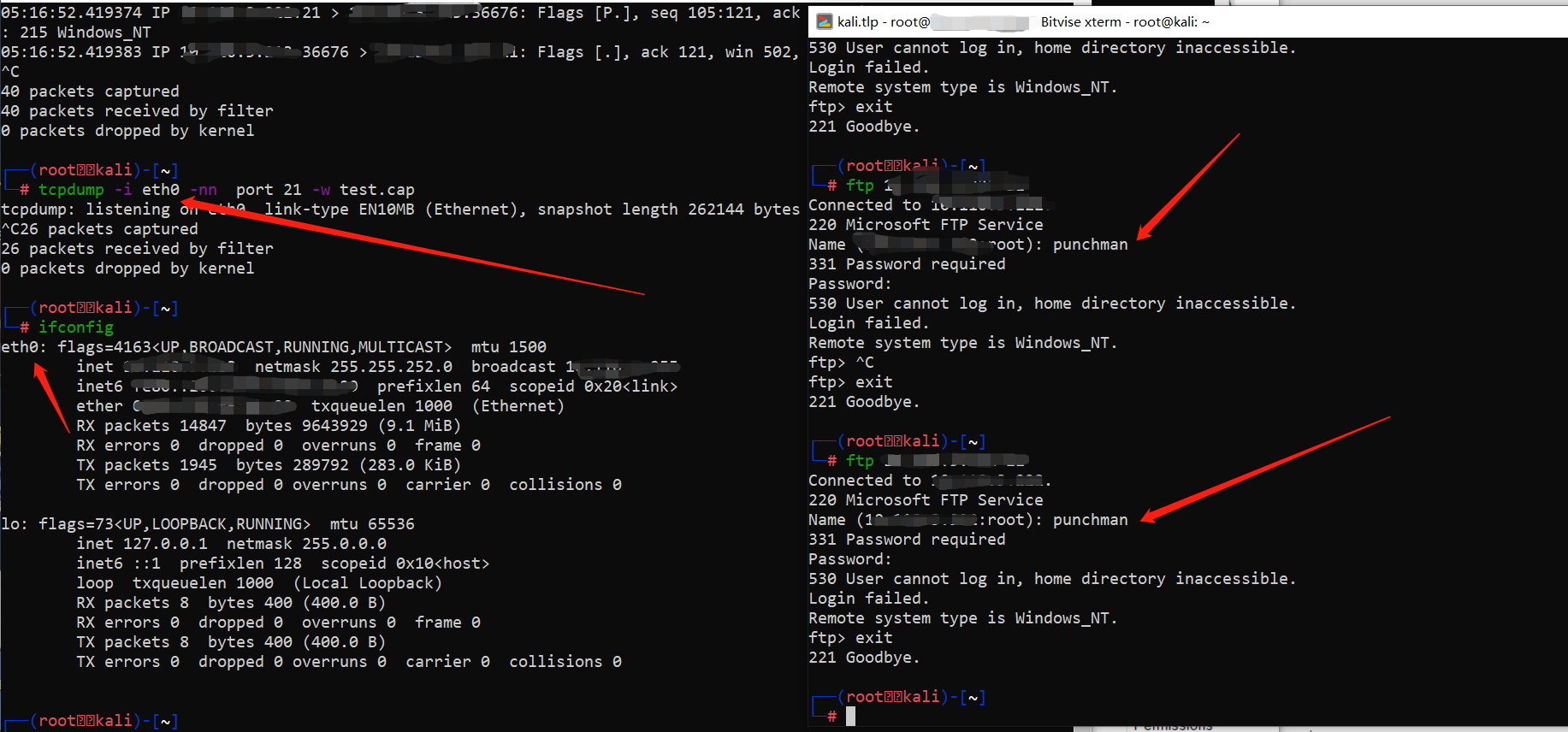Click the 'netmask 255.255.252.0' value

click(x=353, y=367)
